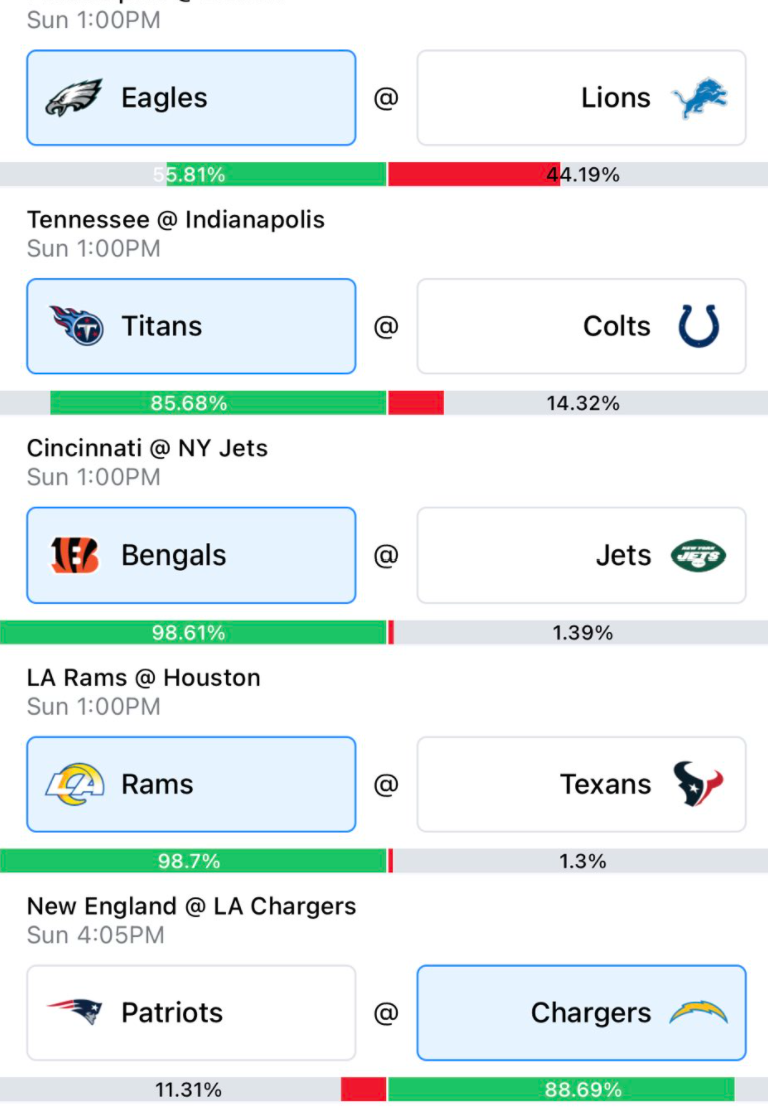Click the Rams team logo

tap(75, 784)
